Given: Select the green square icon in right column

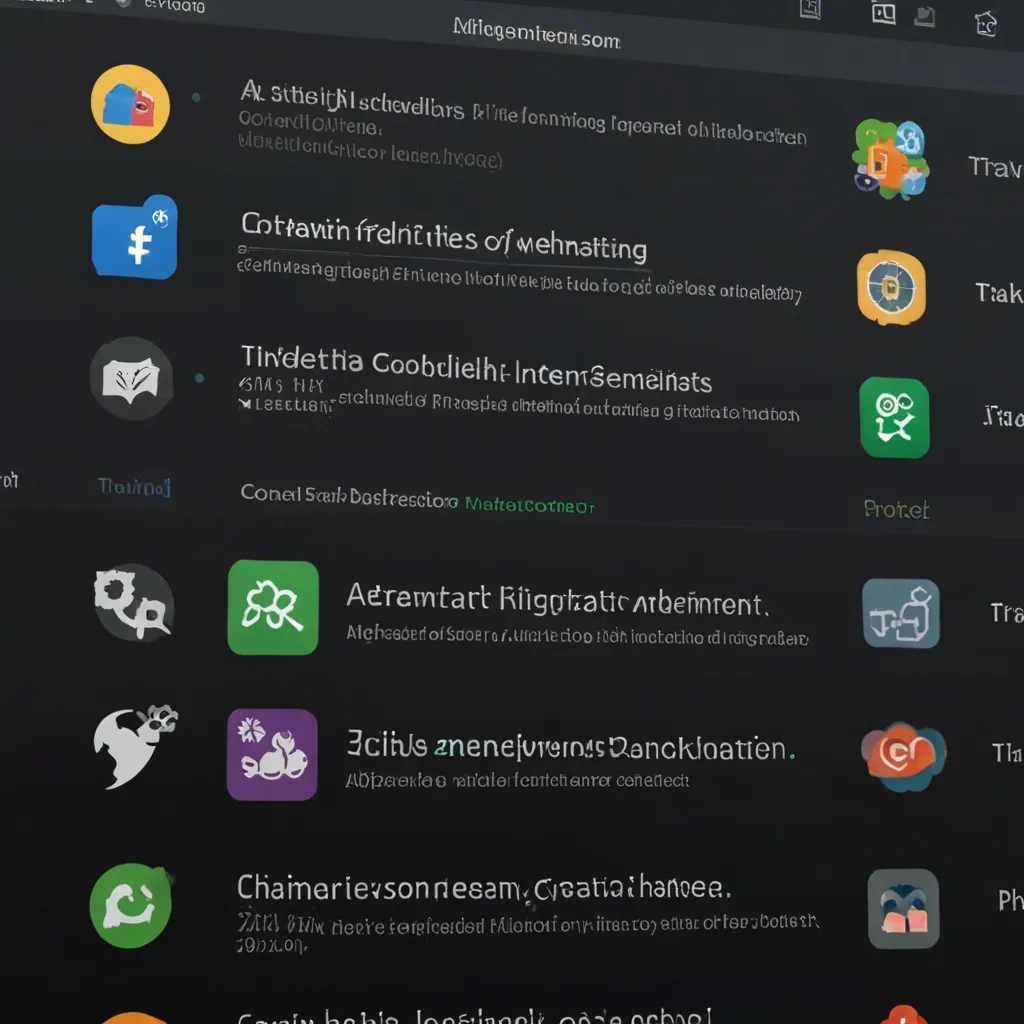Looking at the screenshot, I should pos(894,417).
